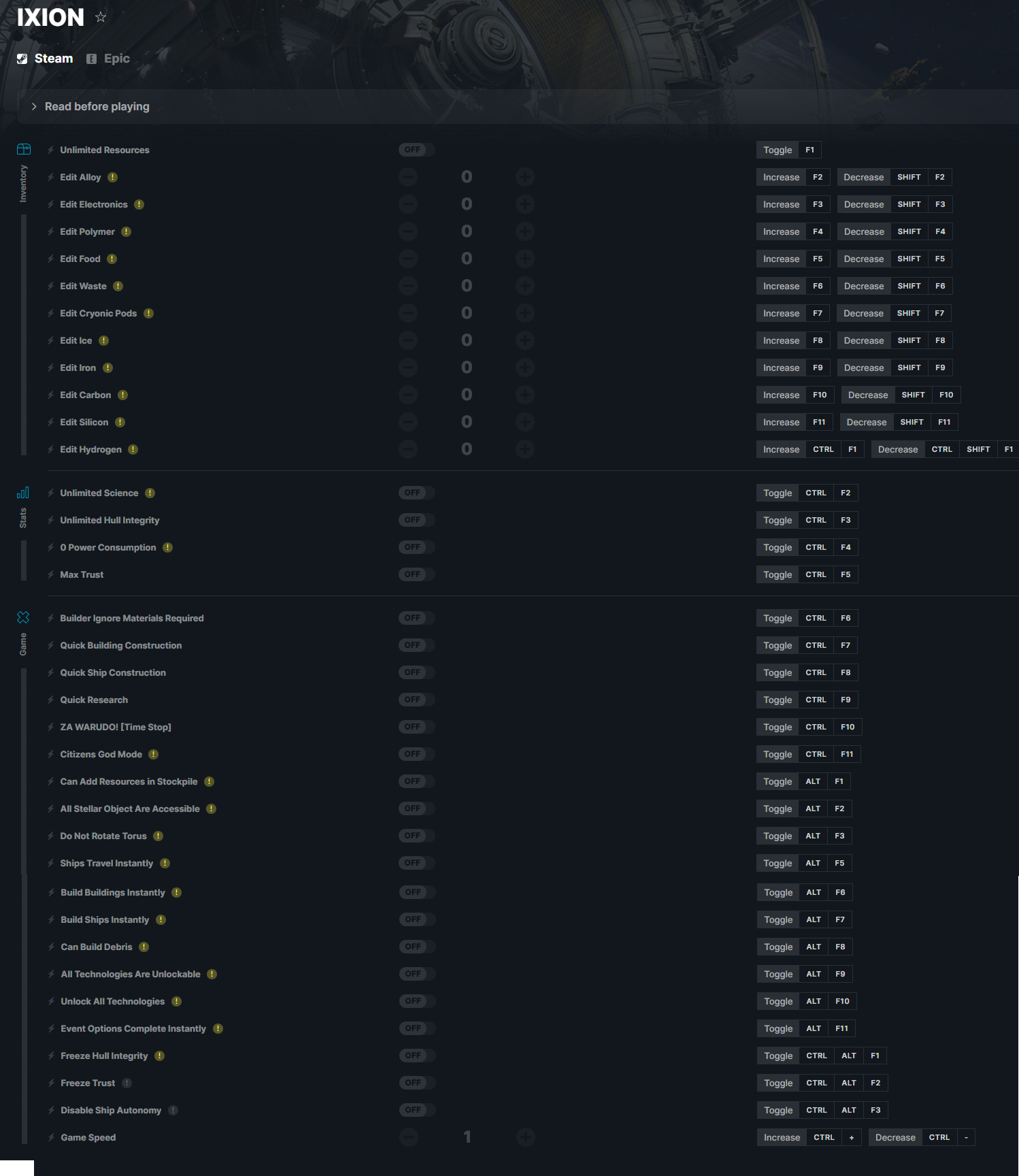Click the Freeze Trust info icon
This screenshot has height=1176, width=1019.
[x=127, y=1083]
